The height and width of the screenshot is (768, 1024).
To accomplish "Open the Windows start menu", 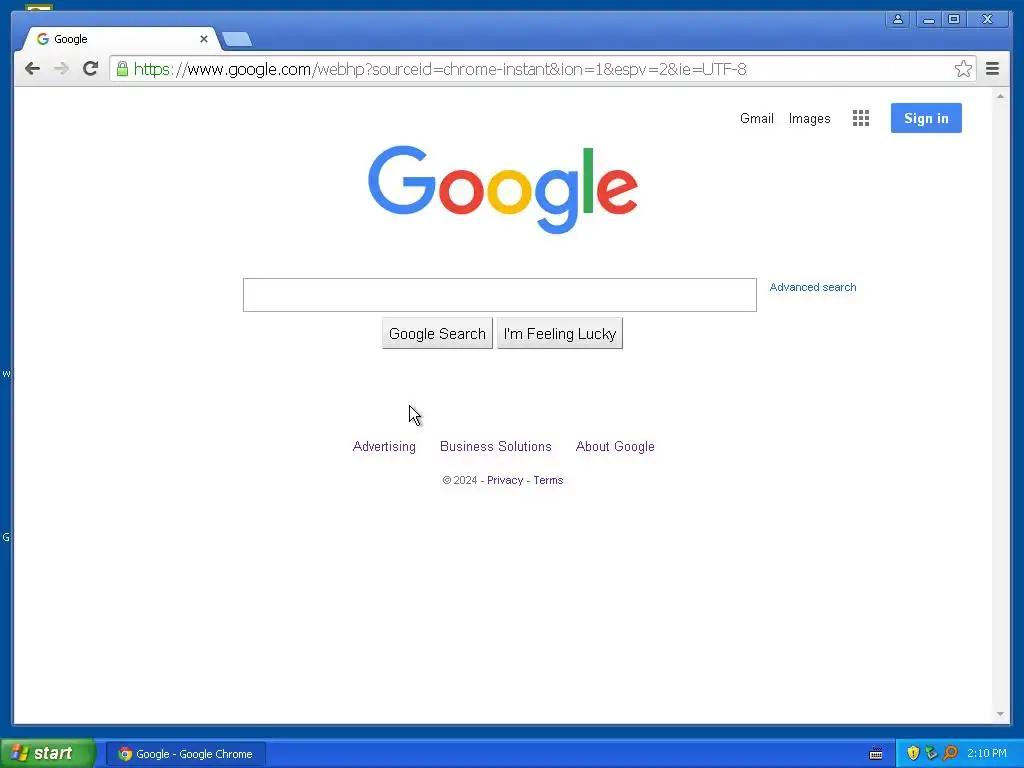I will click(47, 754).
